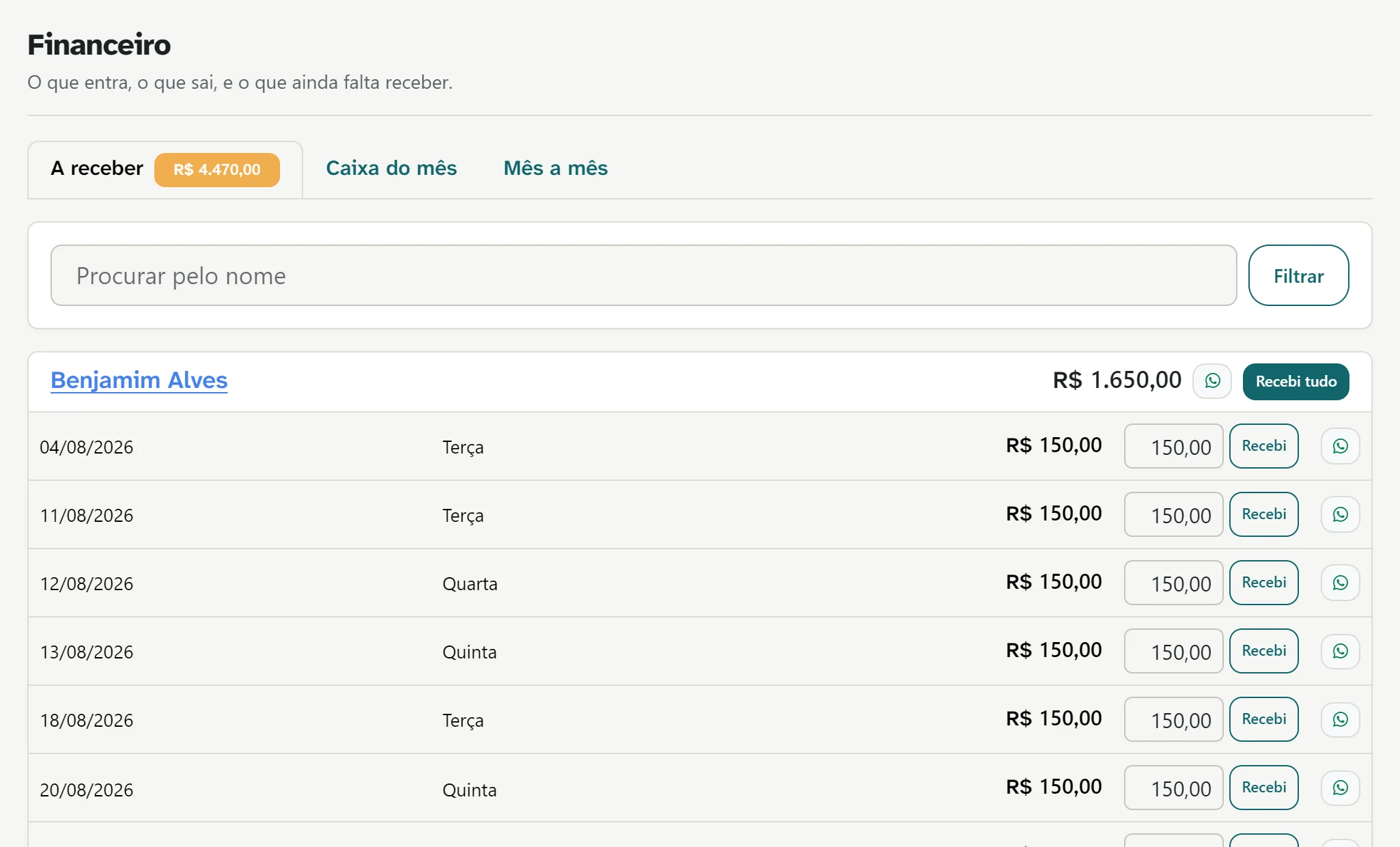1400x847 pixels.
Task: Send WhatsApp reminder for 04/08/2026 row
Action: 1340,446
